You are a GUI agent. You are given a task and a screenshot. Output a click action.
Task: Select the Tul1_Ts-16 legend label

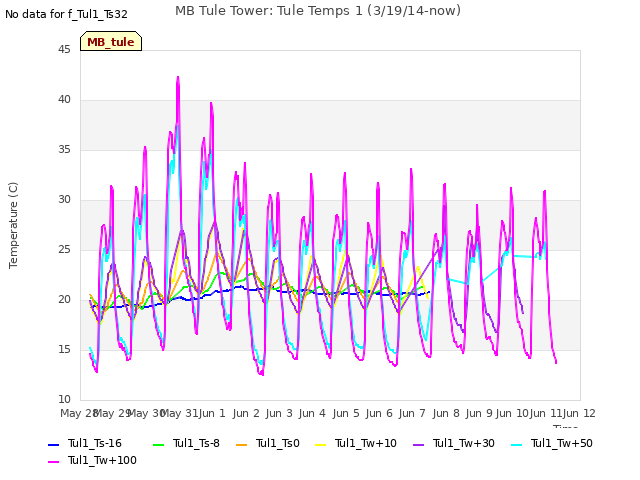(x=95, y=444)
